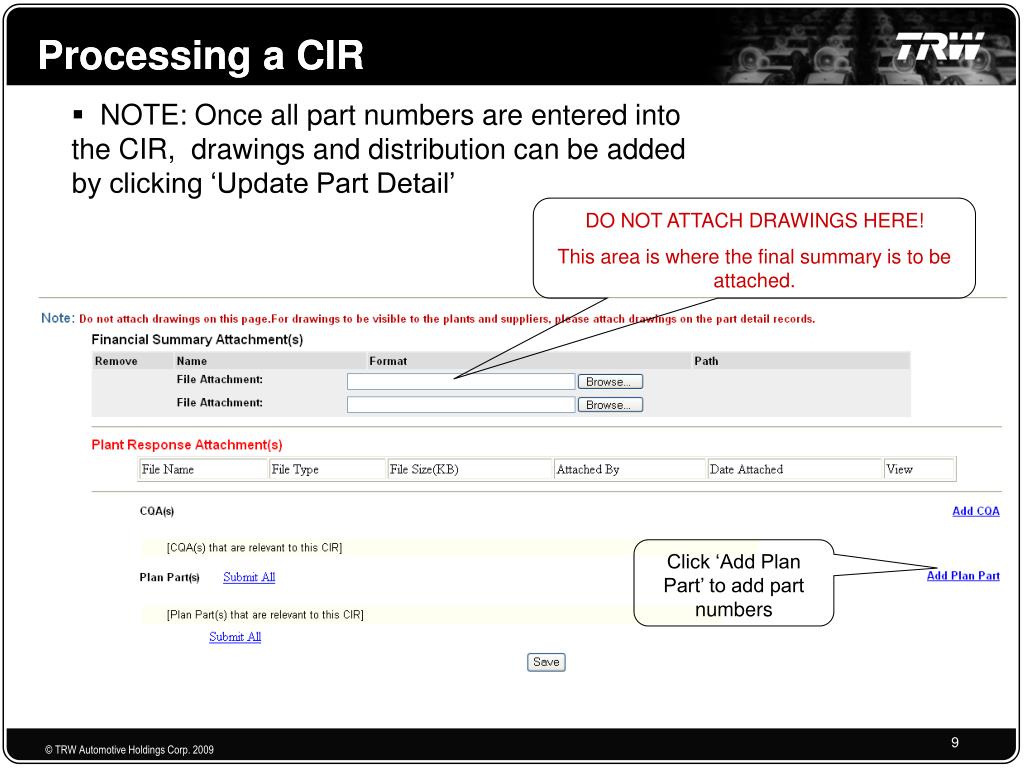Click the TRW logo in the header
This screenshot has width=1024, height=768.
(x=939, y=46)
